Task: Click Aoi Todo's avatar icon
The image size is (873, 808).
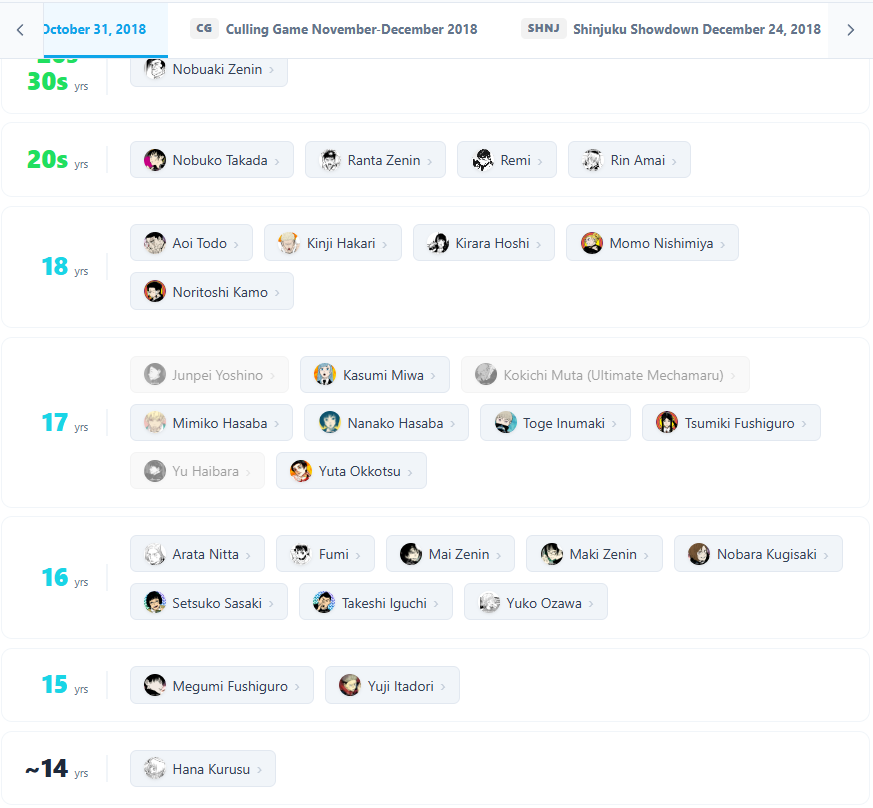Action: [155, 243]
